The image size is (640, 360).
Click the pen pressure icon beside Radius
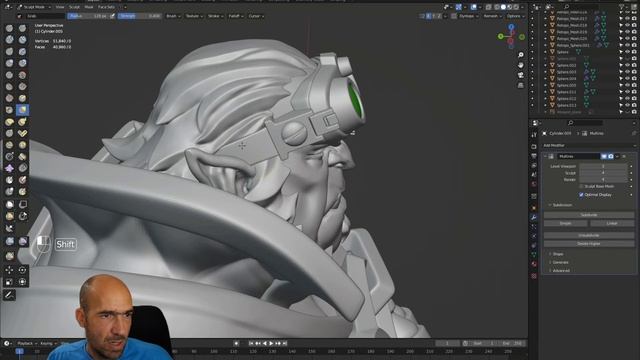pyautogui.click(x=112, y=16)
